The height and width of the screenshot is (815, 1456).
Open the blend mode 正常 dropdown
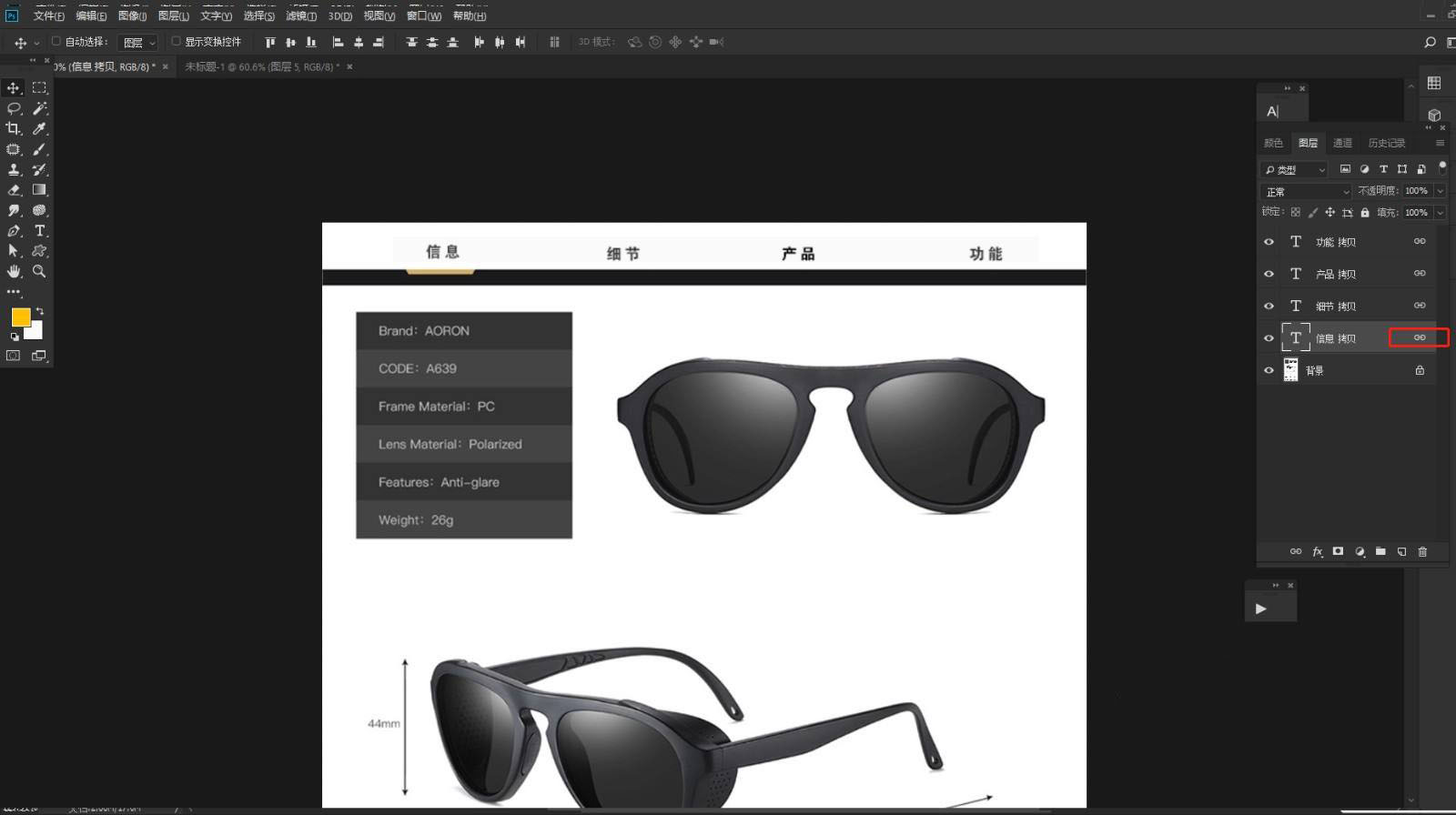(x=1308, y=192)
